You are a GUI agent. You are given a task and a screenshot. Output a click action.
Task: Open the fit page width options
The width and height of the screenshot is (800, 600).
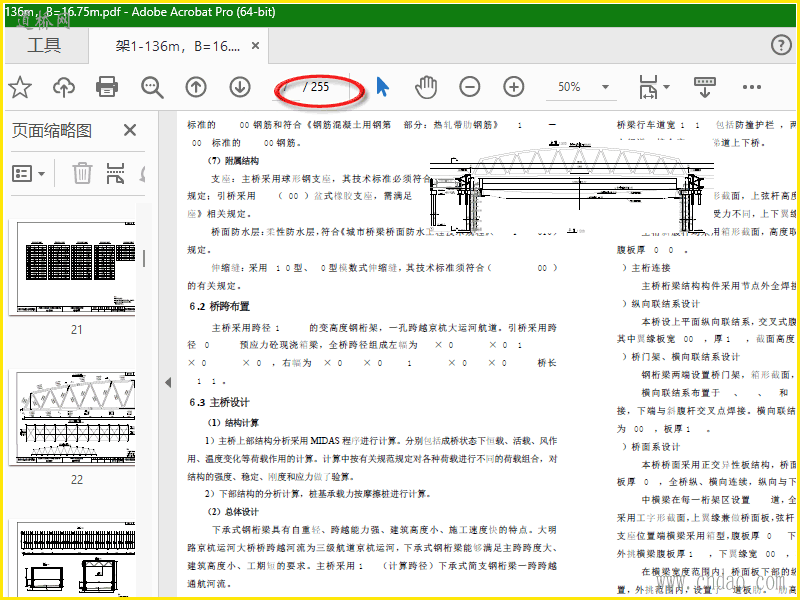tap(654, 87)
